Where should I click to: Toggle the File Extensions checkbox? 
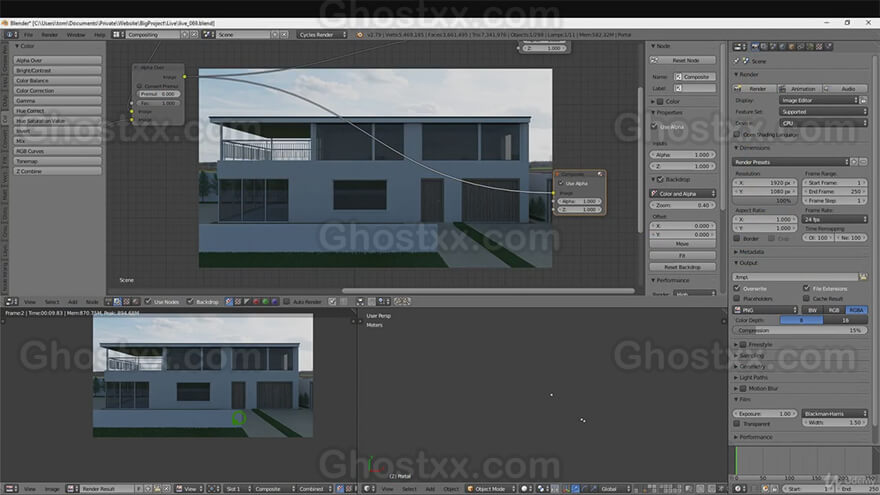coord(806,288)
